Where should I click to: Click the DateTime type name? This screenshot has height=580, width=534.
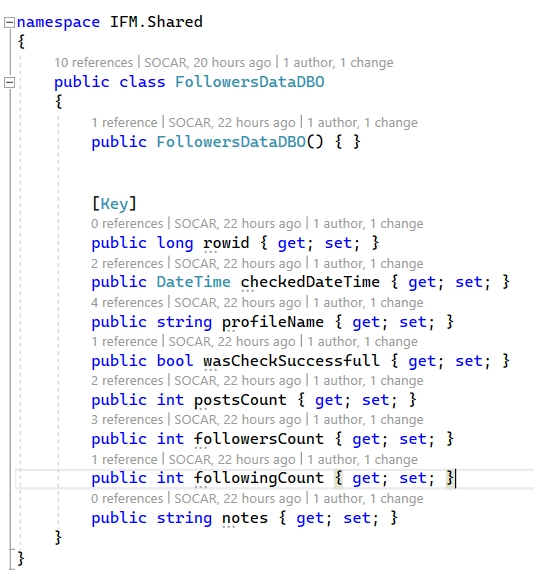pyautogui.click(x=193, y=282)
